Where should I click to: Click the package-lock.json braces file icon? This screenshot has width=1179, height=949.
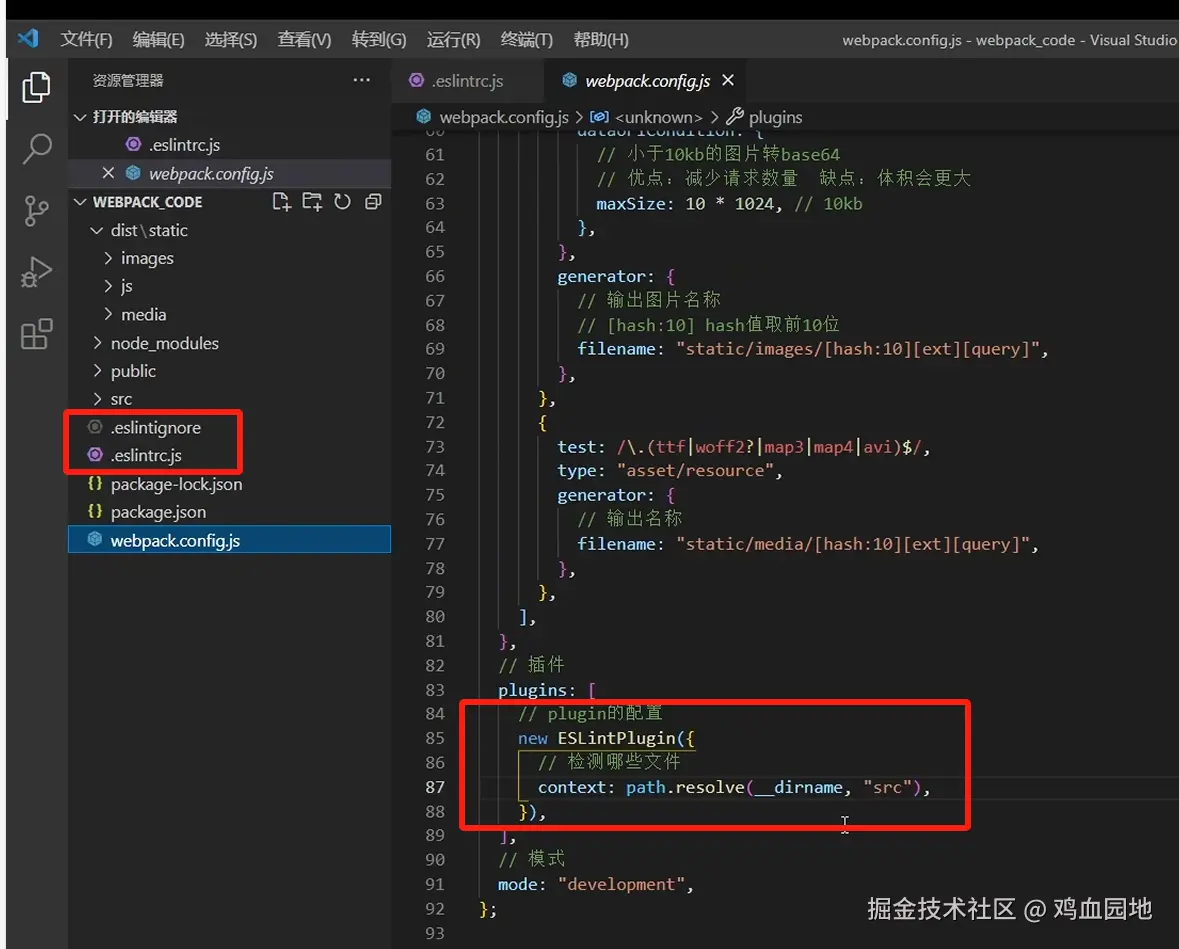click(x=95, y=484)
